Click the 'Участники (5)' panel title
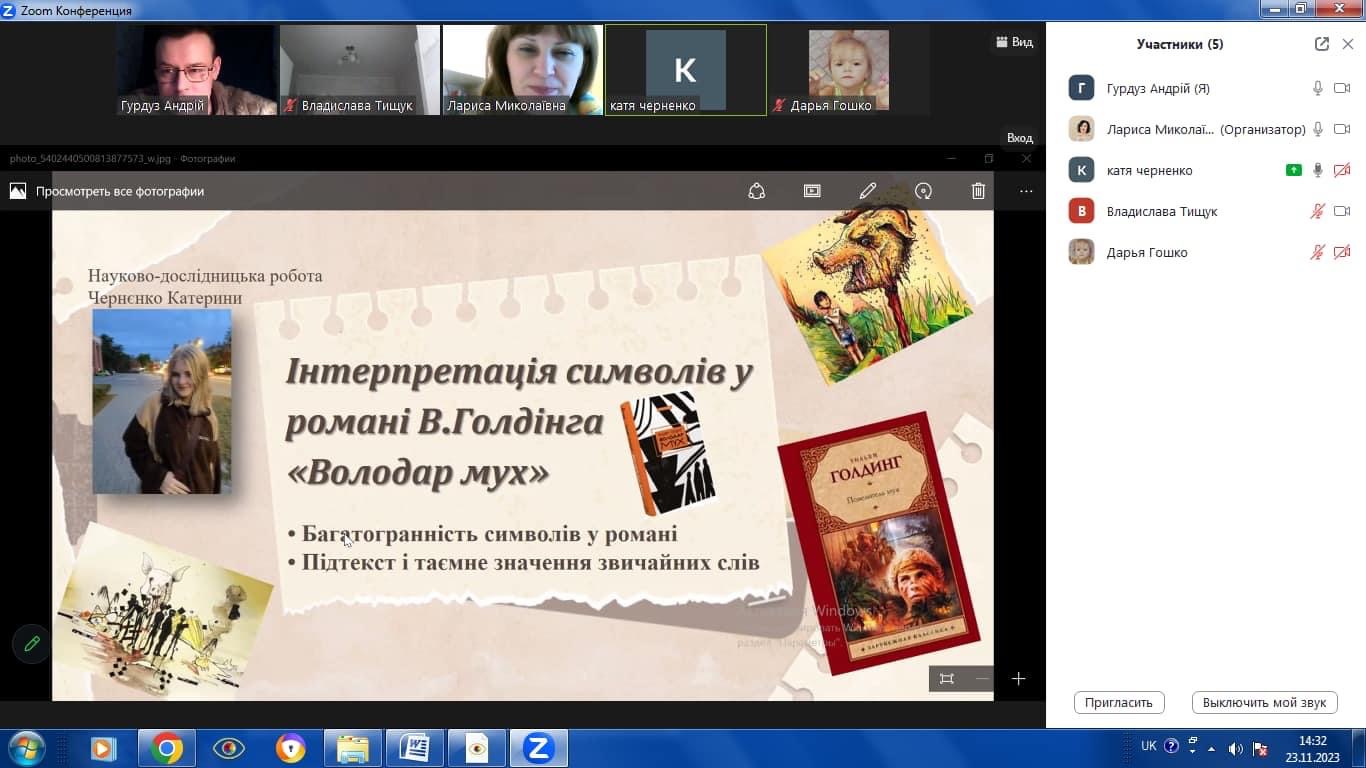Viewport: 1366px width, 768px height. pos(1180,44)
